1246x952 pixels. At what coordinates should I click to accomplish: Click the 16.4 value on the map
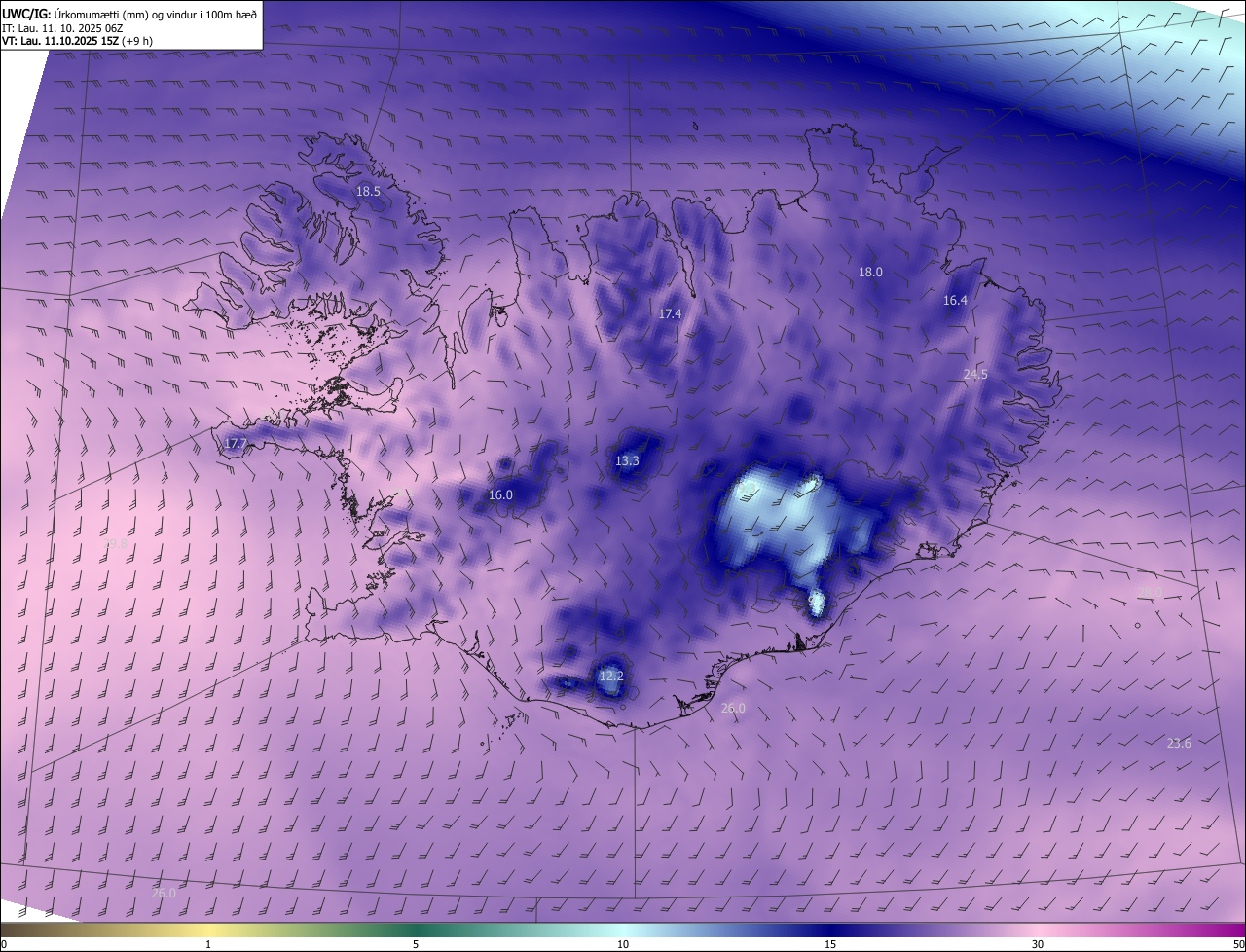956,301
